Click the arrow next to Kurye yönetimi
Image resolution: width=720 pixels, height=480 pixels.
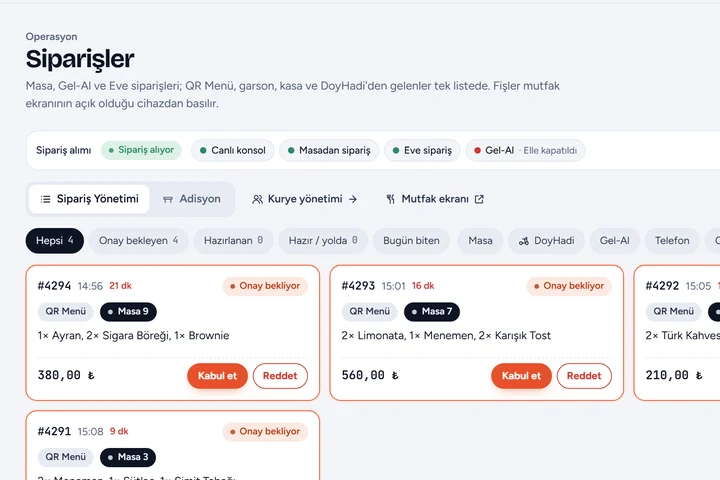pos(353,199)
